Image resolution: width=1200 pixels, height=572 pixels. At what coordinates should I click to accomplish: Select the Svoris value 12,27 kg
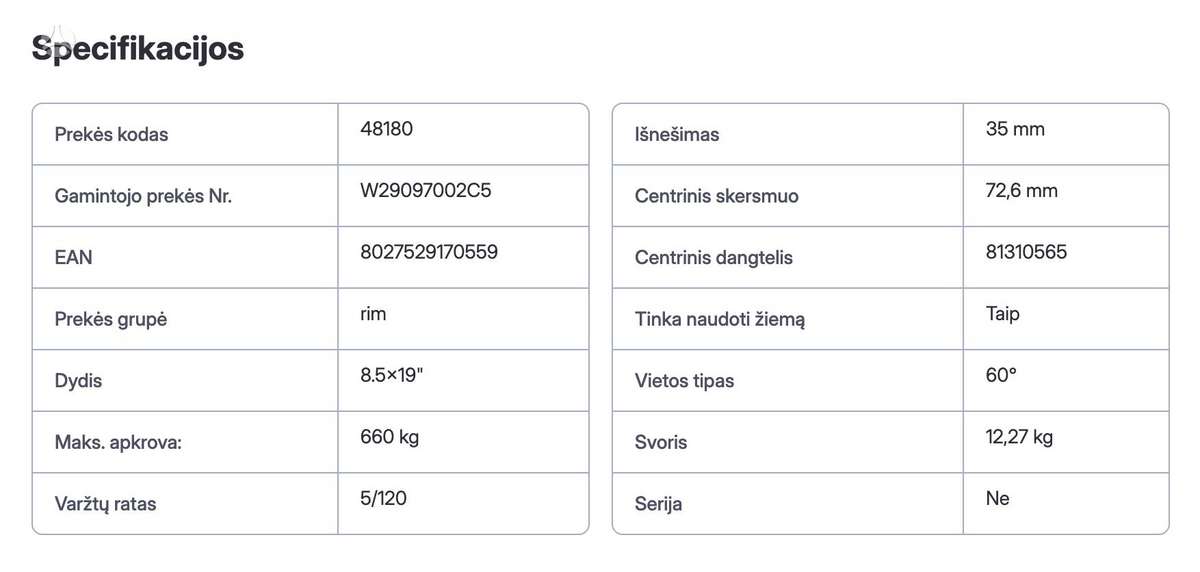(1019, 437)
